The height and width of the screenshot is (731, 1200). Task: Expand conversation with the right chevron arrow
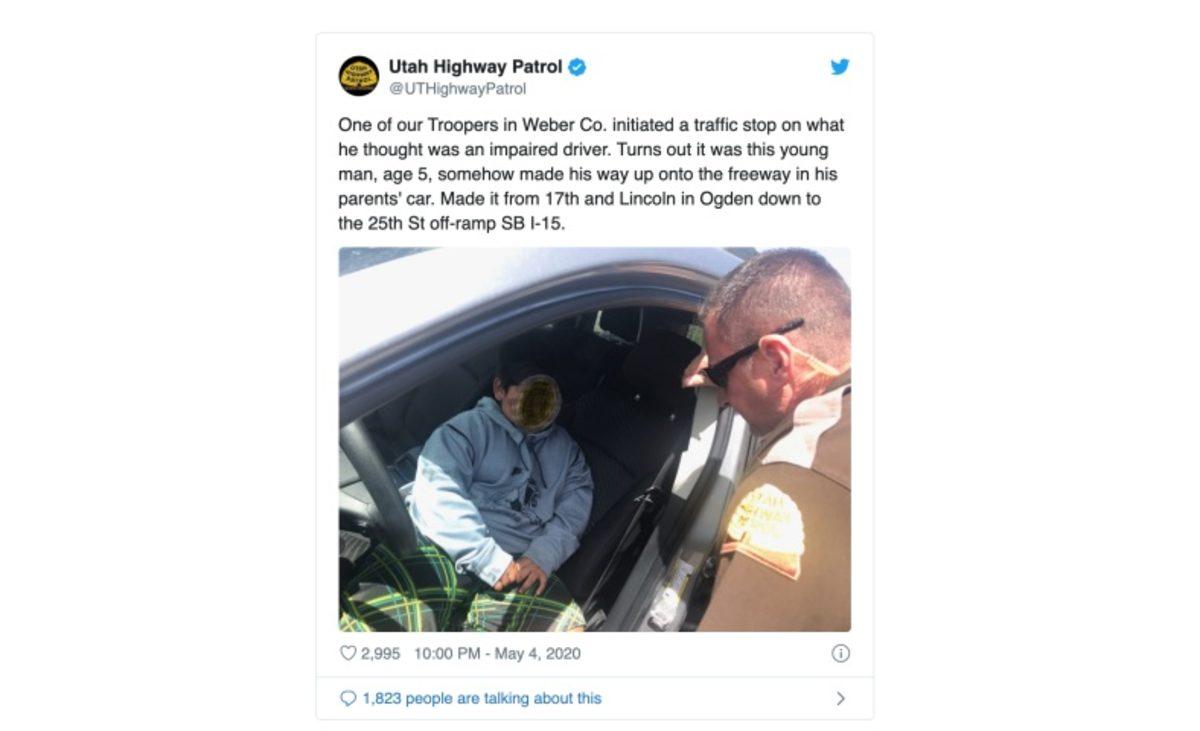coord(841,698)
